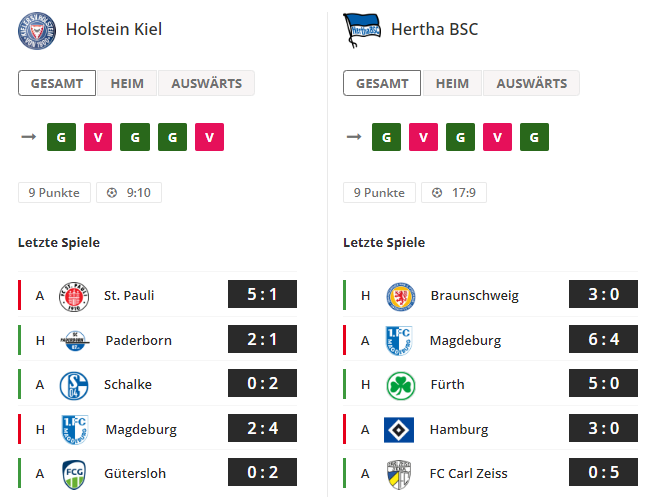Click the Braunschweig lion crest
656x497 pixels.
[400, 297]
